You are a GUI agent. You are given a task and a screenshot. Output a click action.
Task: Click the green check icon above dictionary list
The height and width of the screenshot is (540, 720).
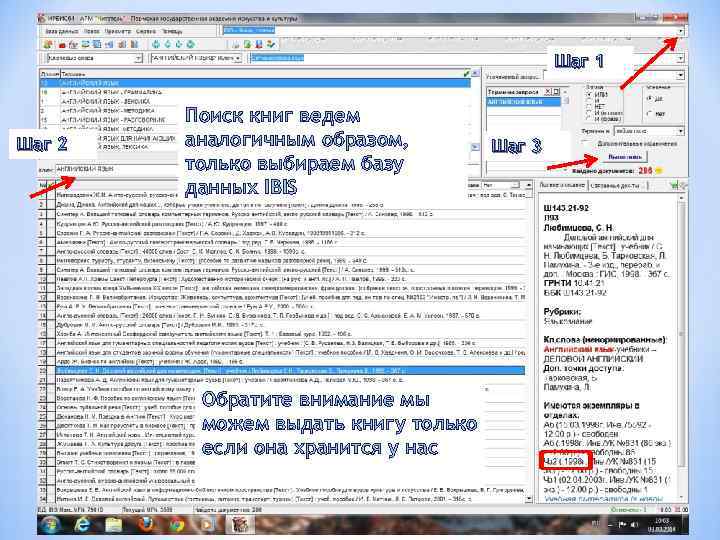[467, 73]
